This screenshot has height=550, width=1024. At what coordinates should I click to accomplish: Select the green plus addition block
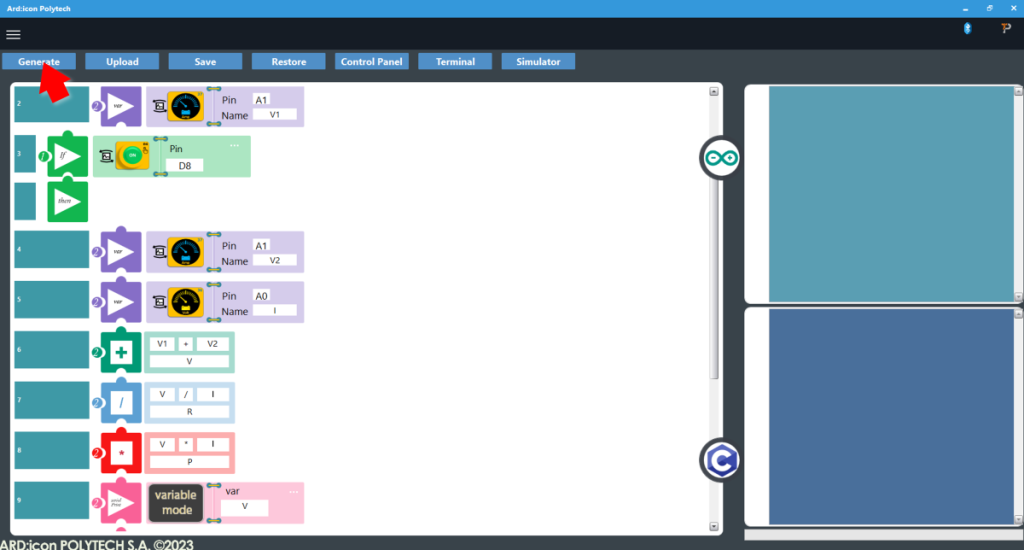122,351
